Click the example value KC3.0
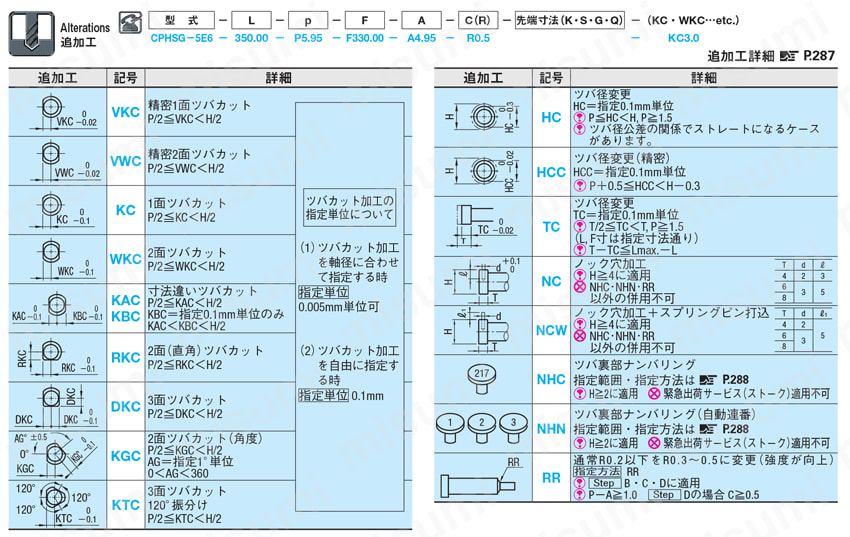Image resolution: width=850 pixels, height=537 pixels. click(684, 38)
